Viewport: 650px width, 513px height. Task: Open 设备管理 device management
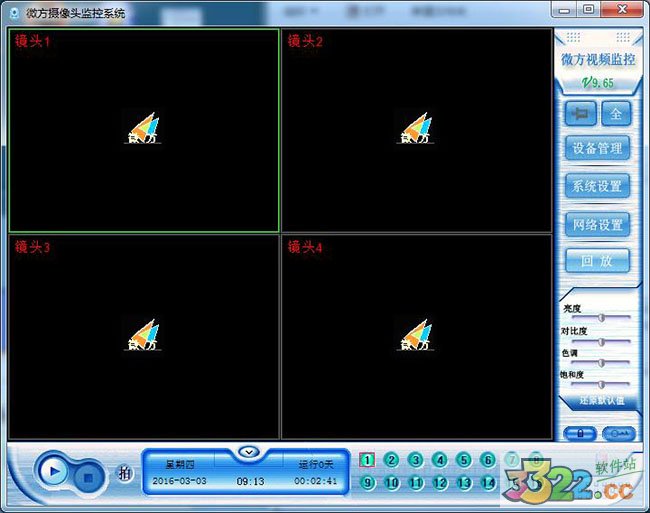(597, 148)
